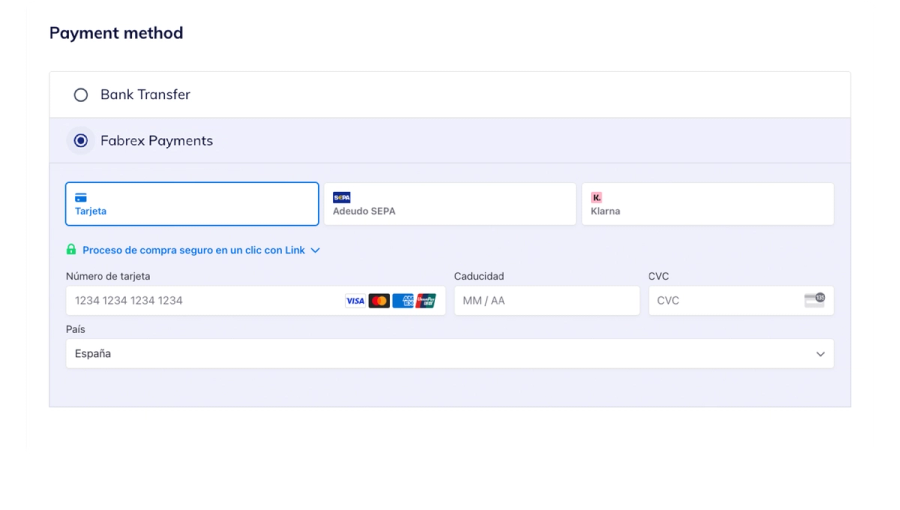Screen dimensions: 900x510
Task: Select the Fabrex Payments radio button
Action: point(81,141)
